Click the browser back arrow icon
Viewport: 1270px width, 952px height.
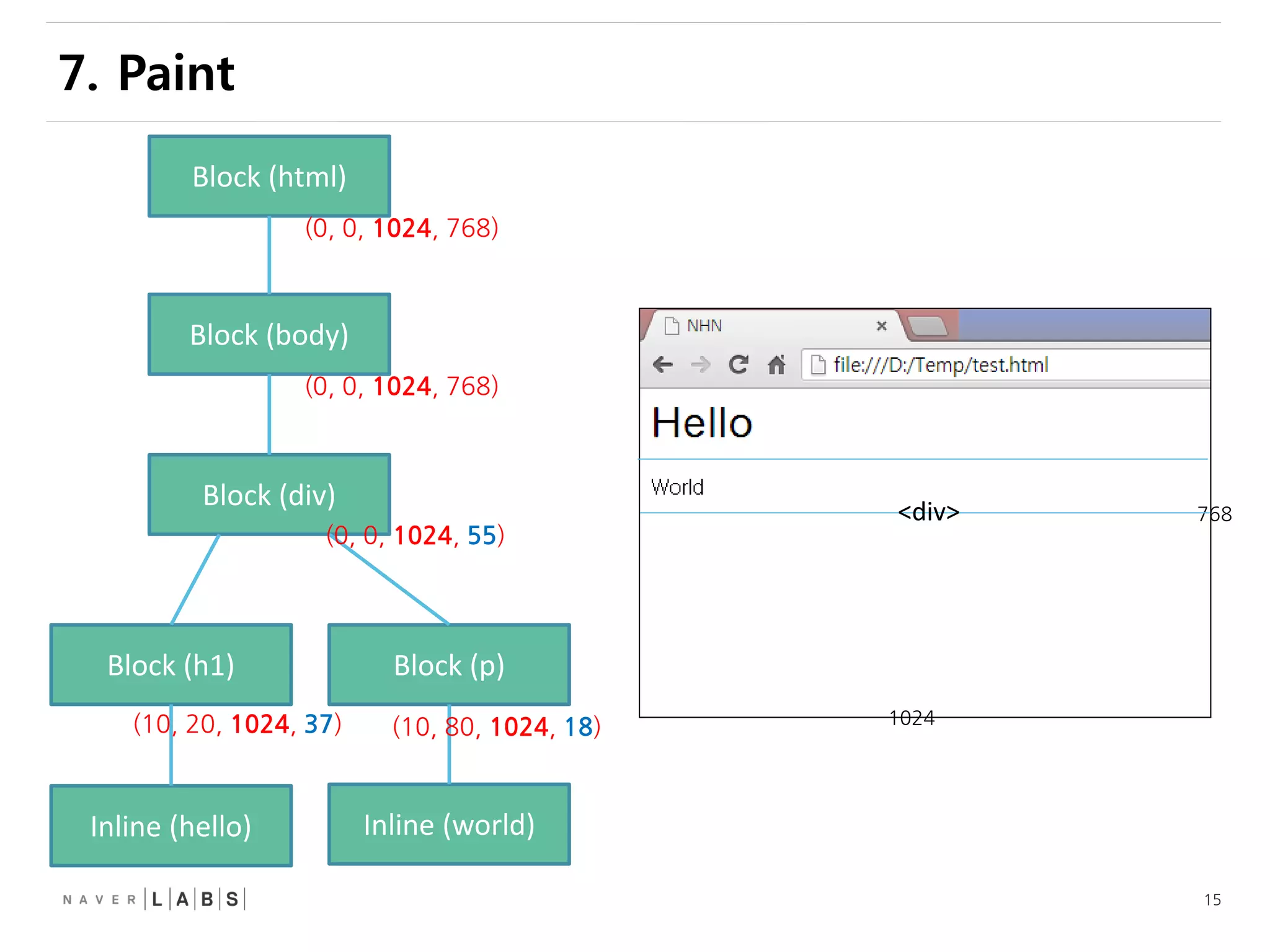point(663,364)
